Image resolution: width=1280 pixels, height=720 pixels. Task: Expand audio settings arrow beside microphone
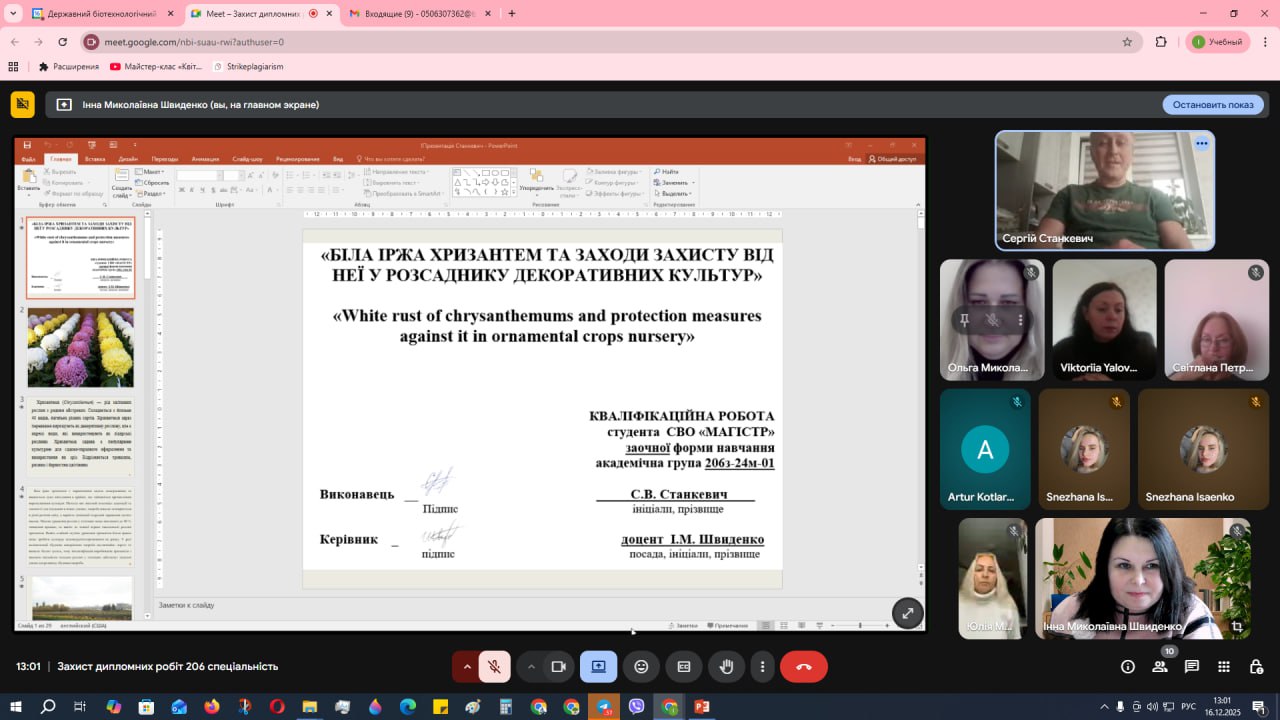(x=466, y=666)
